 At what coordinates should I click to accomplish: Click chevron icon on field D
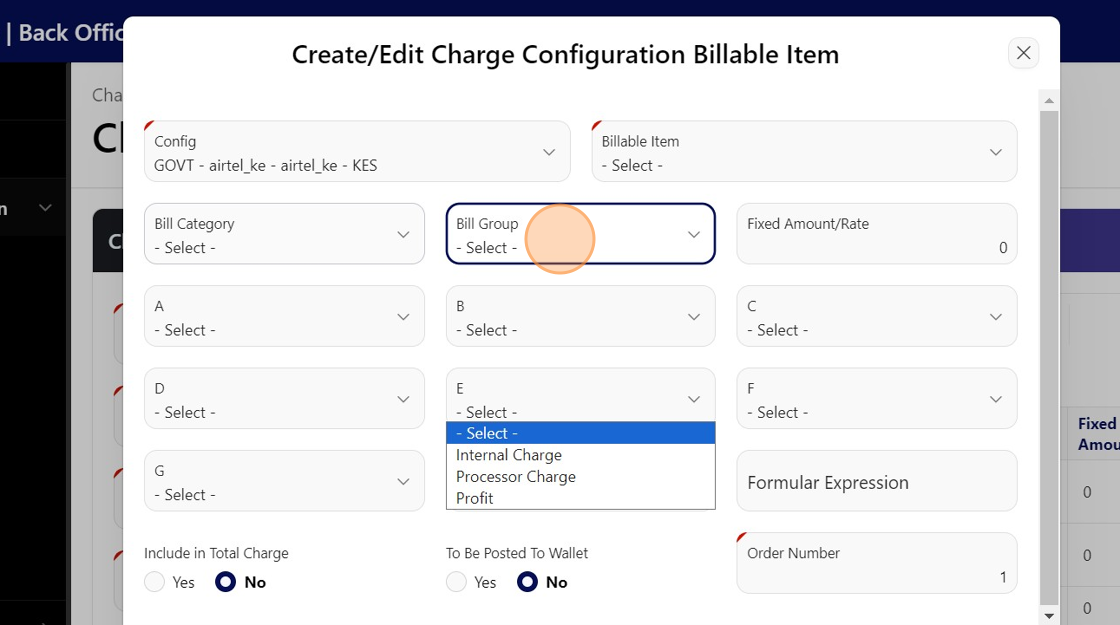pos(403,399)
